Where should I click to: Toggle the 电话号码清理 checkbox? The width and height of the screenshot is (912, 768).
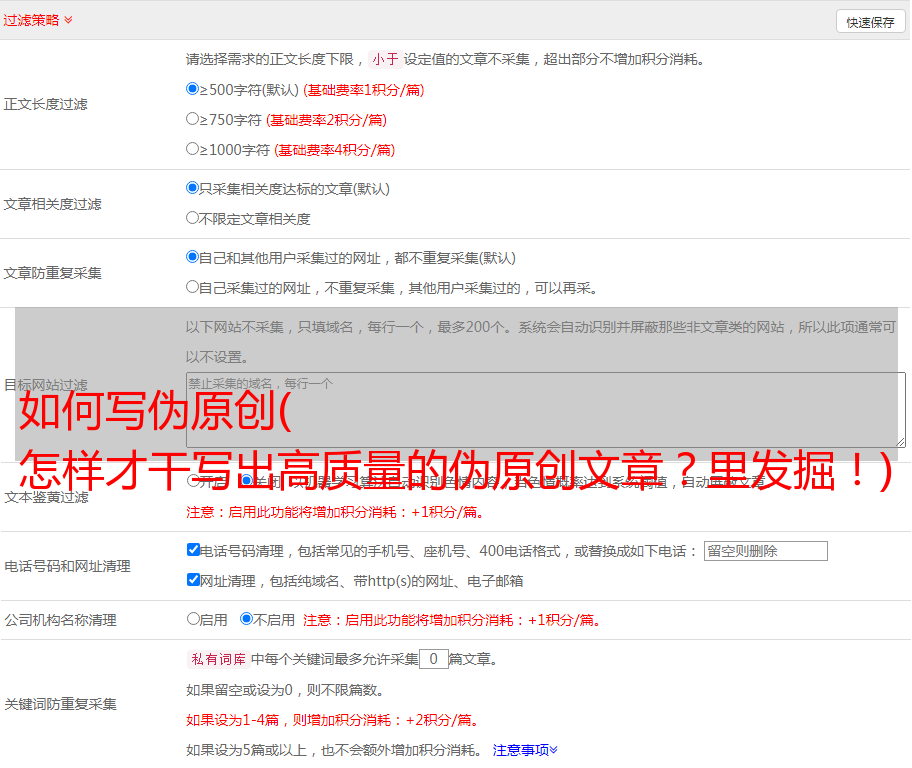pyautogui.click(x=194, y=550)
